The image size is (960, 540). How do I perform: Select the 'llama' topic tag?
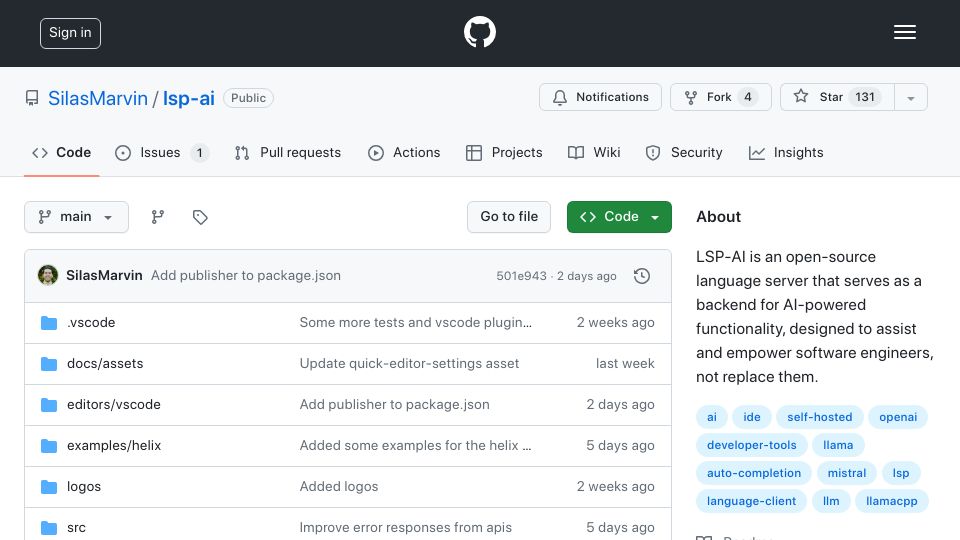click(838, 445)
